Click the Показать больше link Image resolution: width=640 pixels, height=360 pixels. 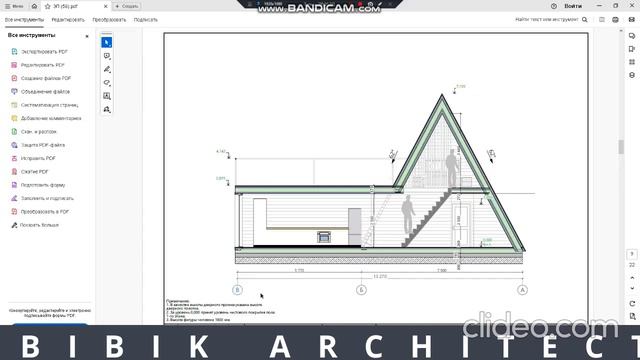point(39,225)
